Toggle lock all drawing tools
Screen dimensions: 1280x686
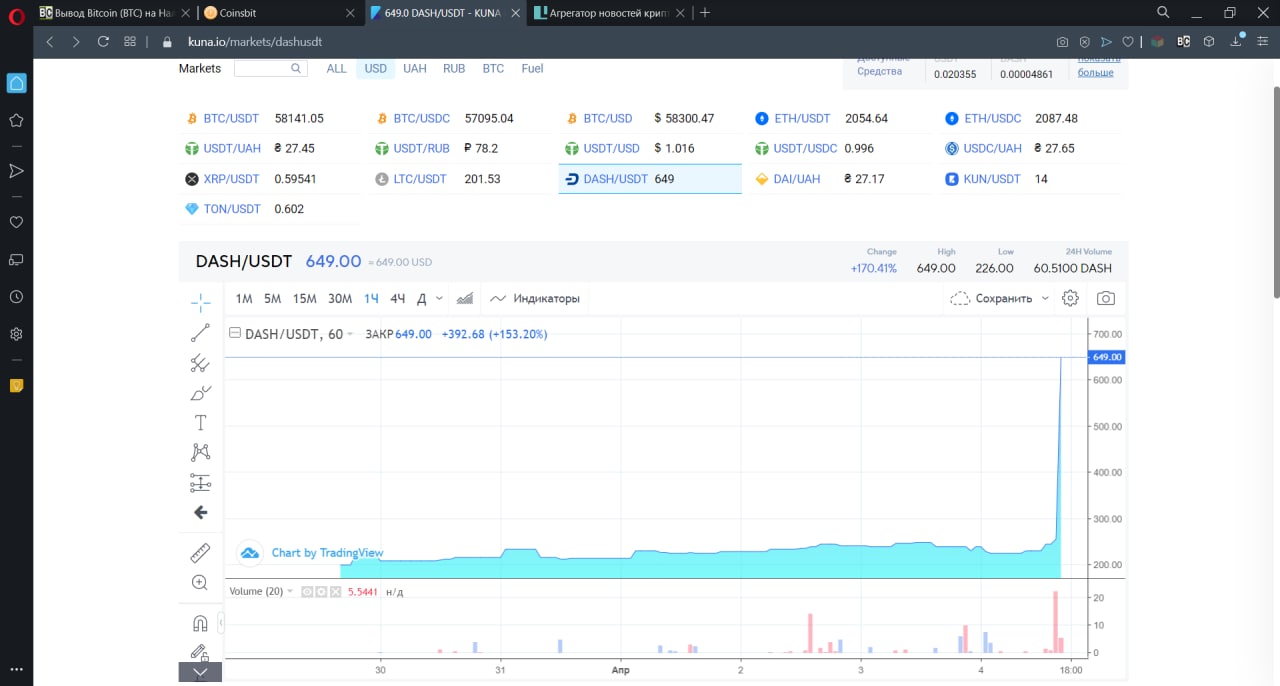[200, 653]
